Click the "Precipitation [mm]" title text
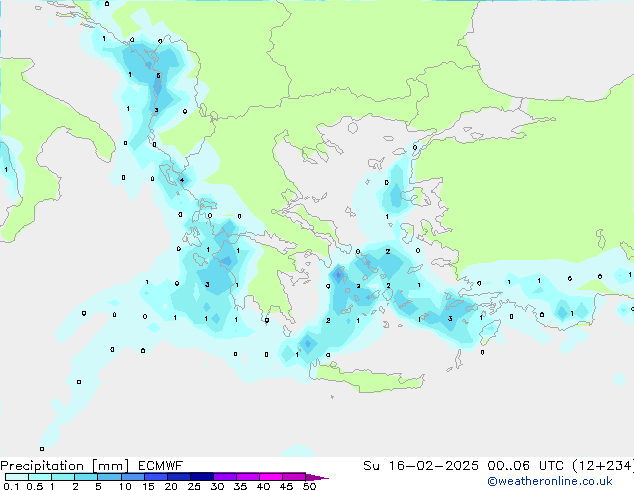This screenshot has width=634, height=490. [64, 466]
